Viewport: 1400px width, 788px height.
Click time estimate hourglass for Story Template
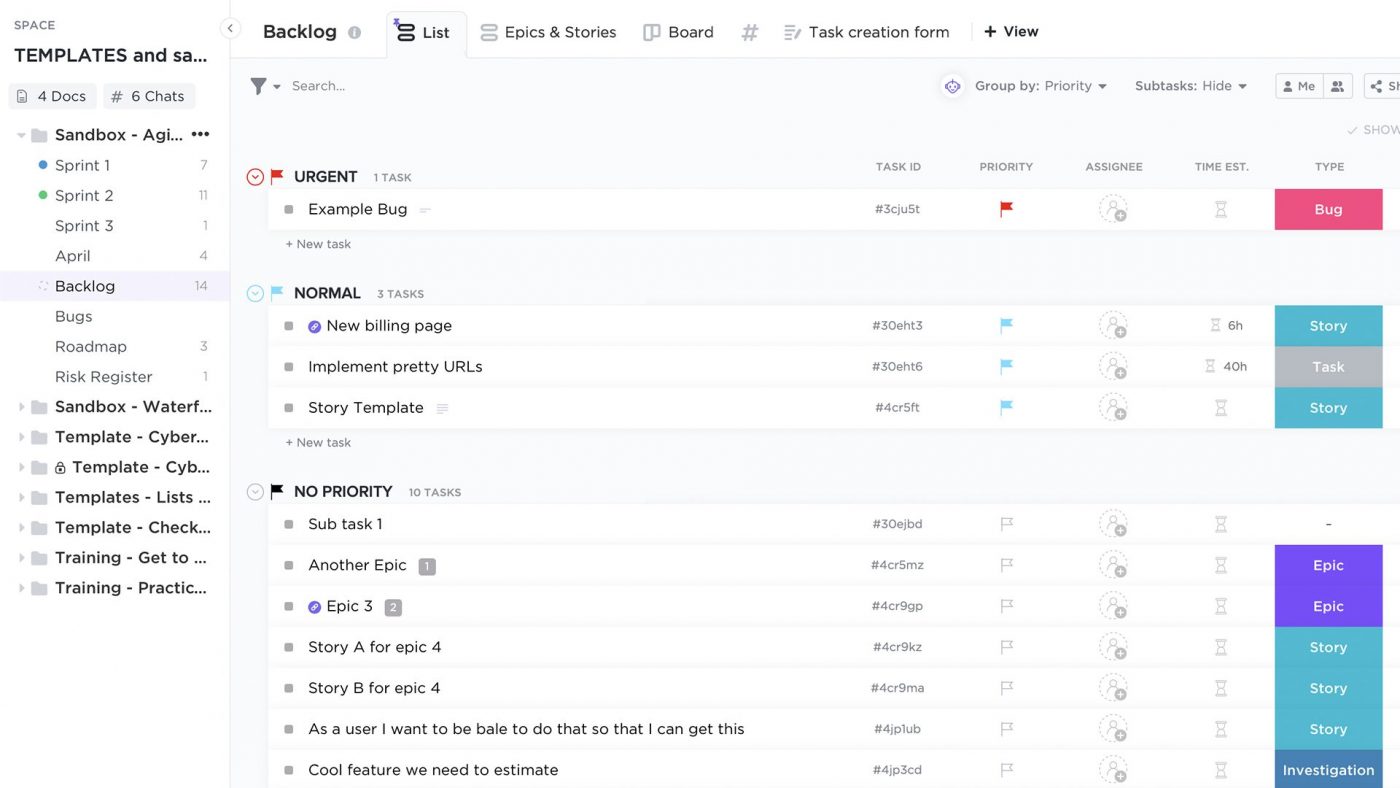point(1220,408)
